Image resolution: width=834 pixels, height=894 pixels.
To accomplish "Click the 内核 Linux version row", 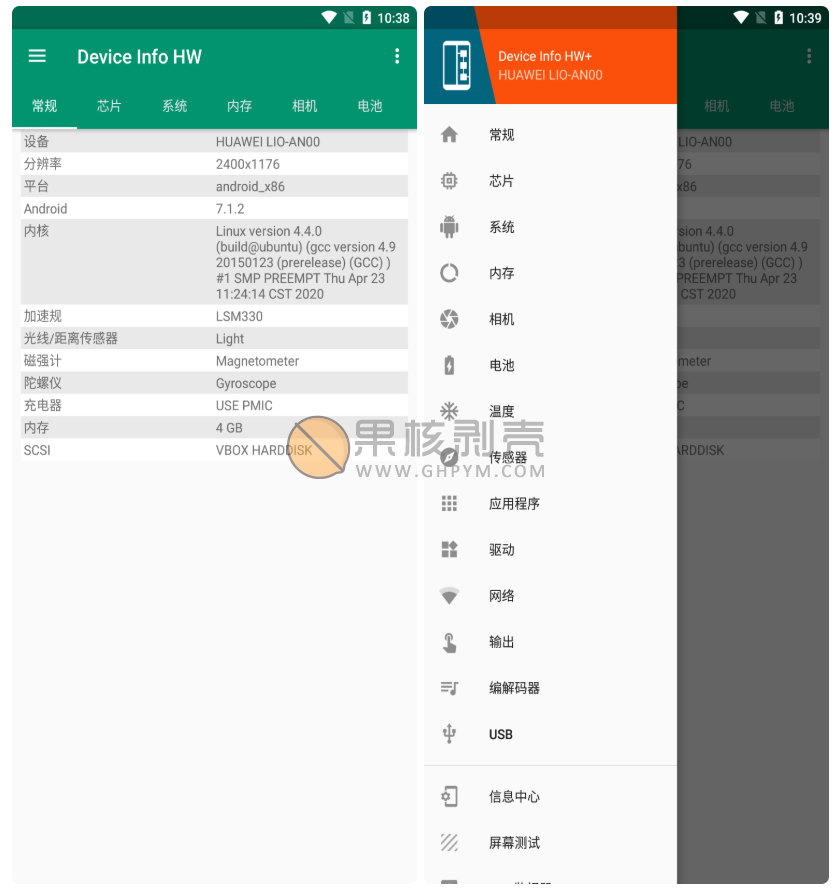I will [214, 262].
